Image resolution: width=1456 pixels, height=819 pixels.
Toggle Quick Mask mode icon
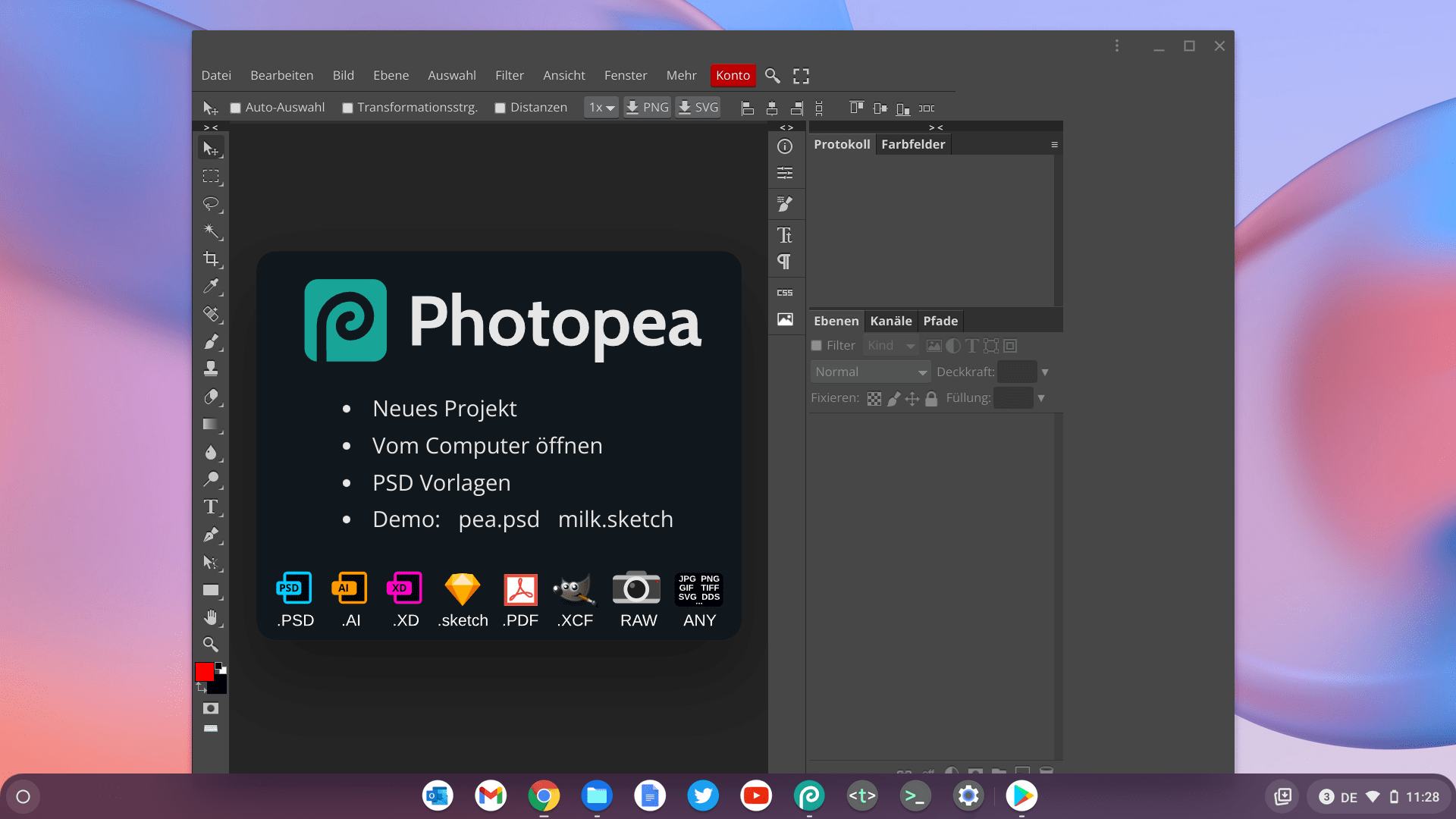pyautogui.click(x=211, y=708)
